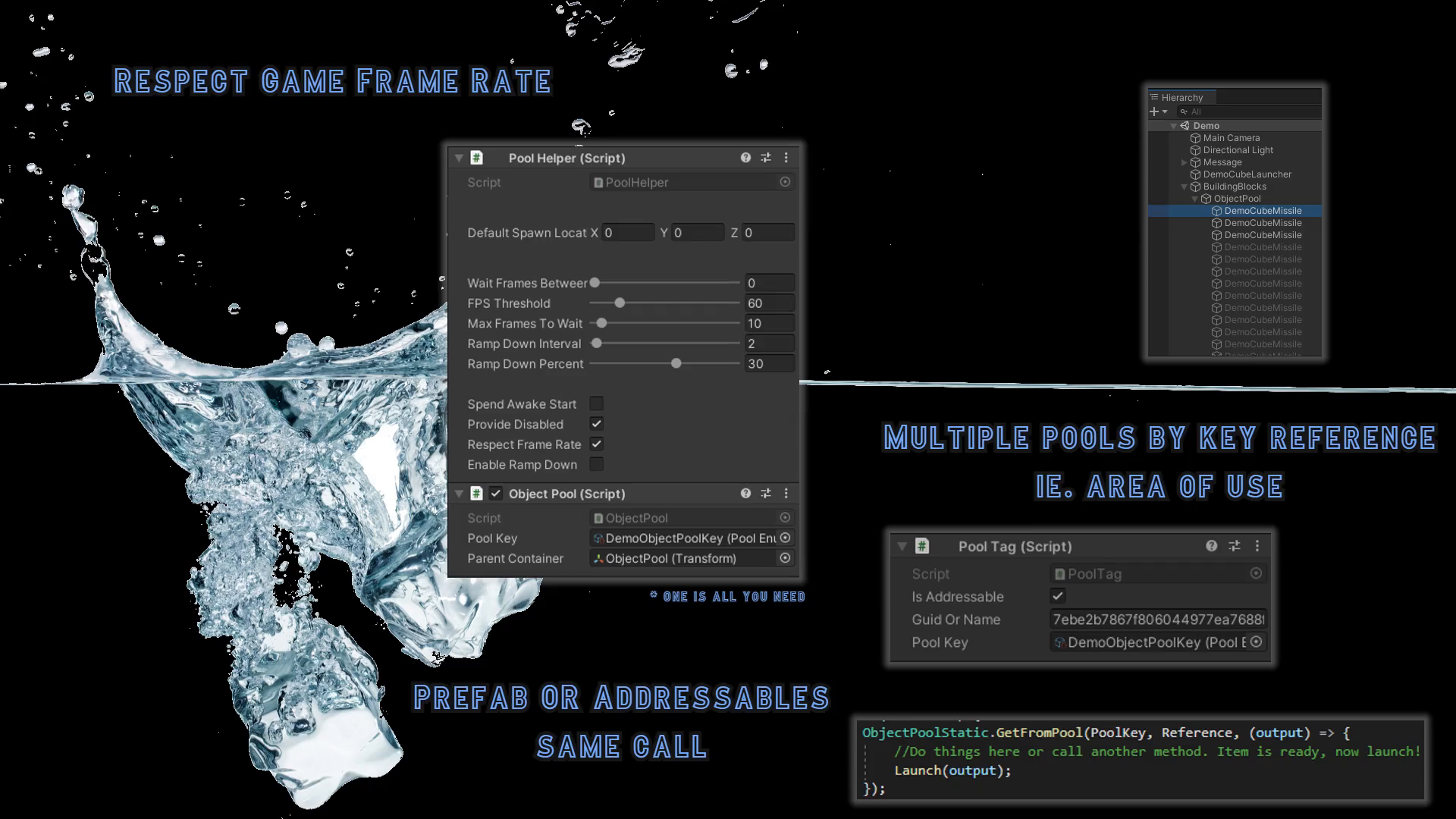Uncheck the Is Addressable checkbox
Screen dimensions: 1456x819
click(x=1058, y=596)
